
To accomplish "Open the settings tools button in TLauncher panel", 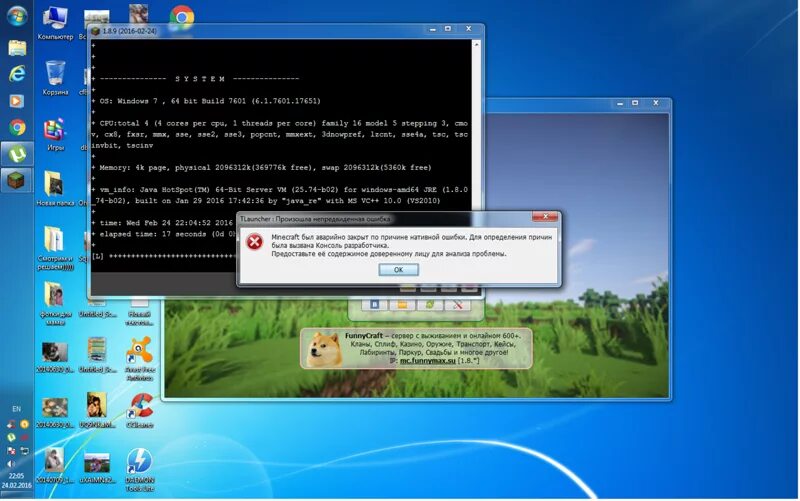I will coord(457,305).
